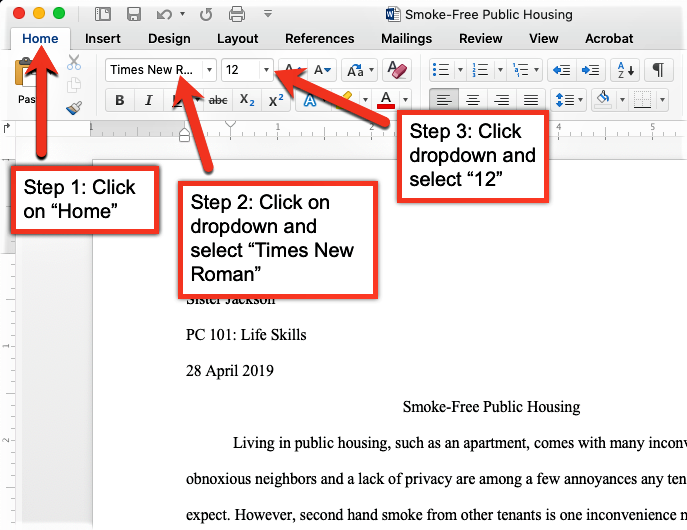Click the Subscript X2 icon
This screenshot has width=687, height=530.
[247, 100]
